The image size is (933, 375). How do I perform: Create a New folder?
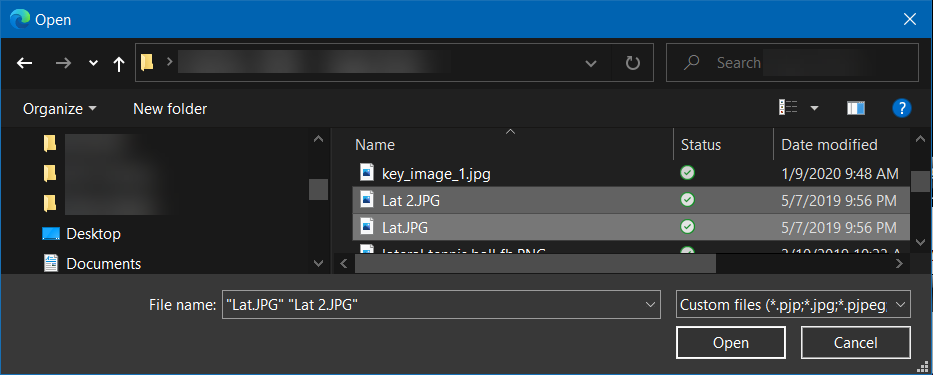tap(170, 109)
